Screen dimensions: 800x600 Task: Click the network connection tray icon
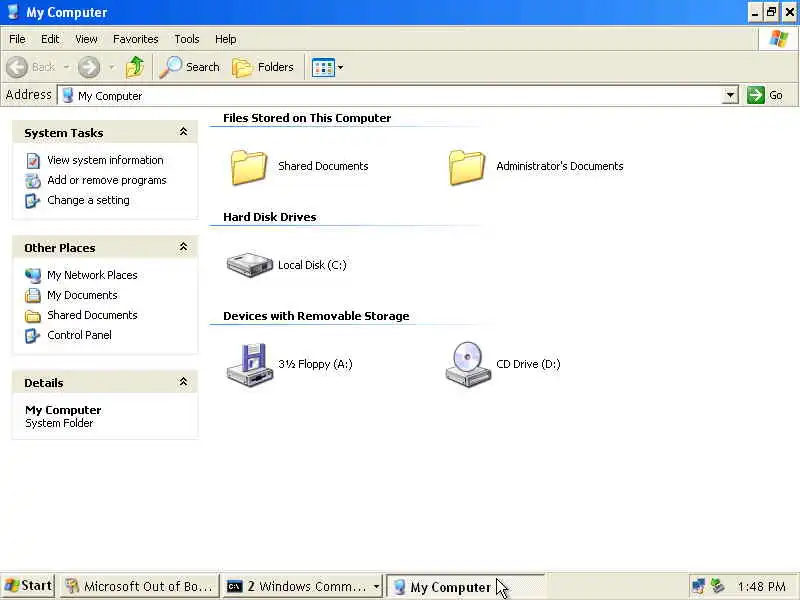coord(698,586)
